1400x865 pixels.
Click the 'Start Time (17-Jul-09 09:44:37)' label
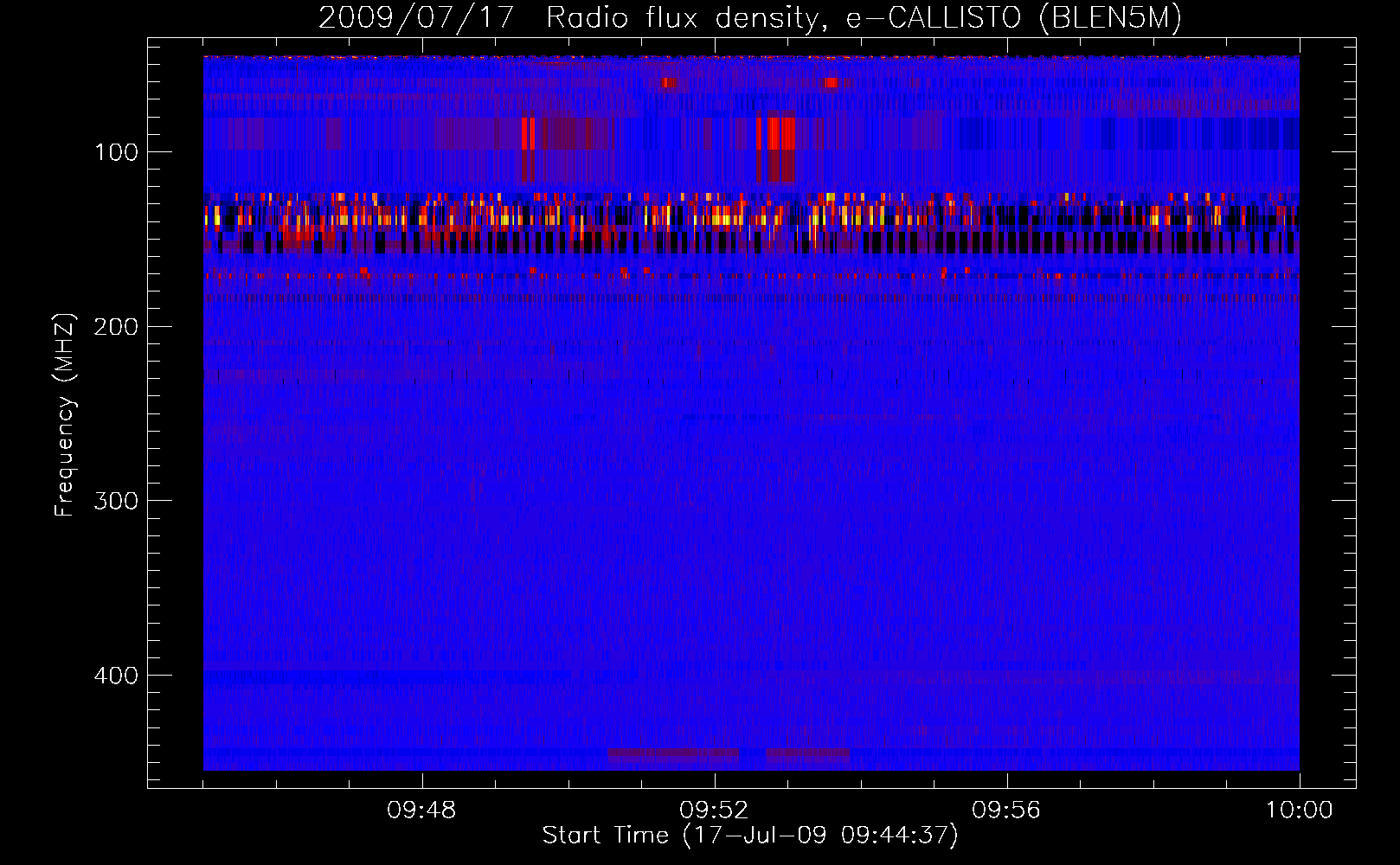750,836
